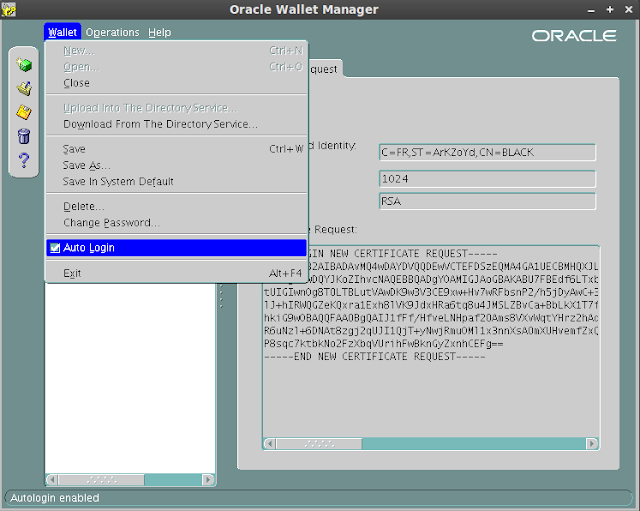
Task: Minimize the Oracle Wallet Manager window
Action: pos(591,10)
